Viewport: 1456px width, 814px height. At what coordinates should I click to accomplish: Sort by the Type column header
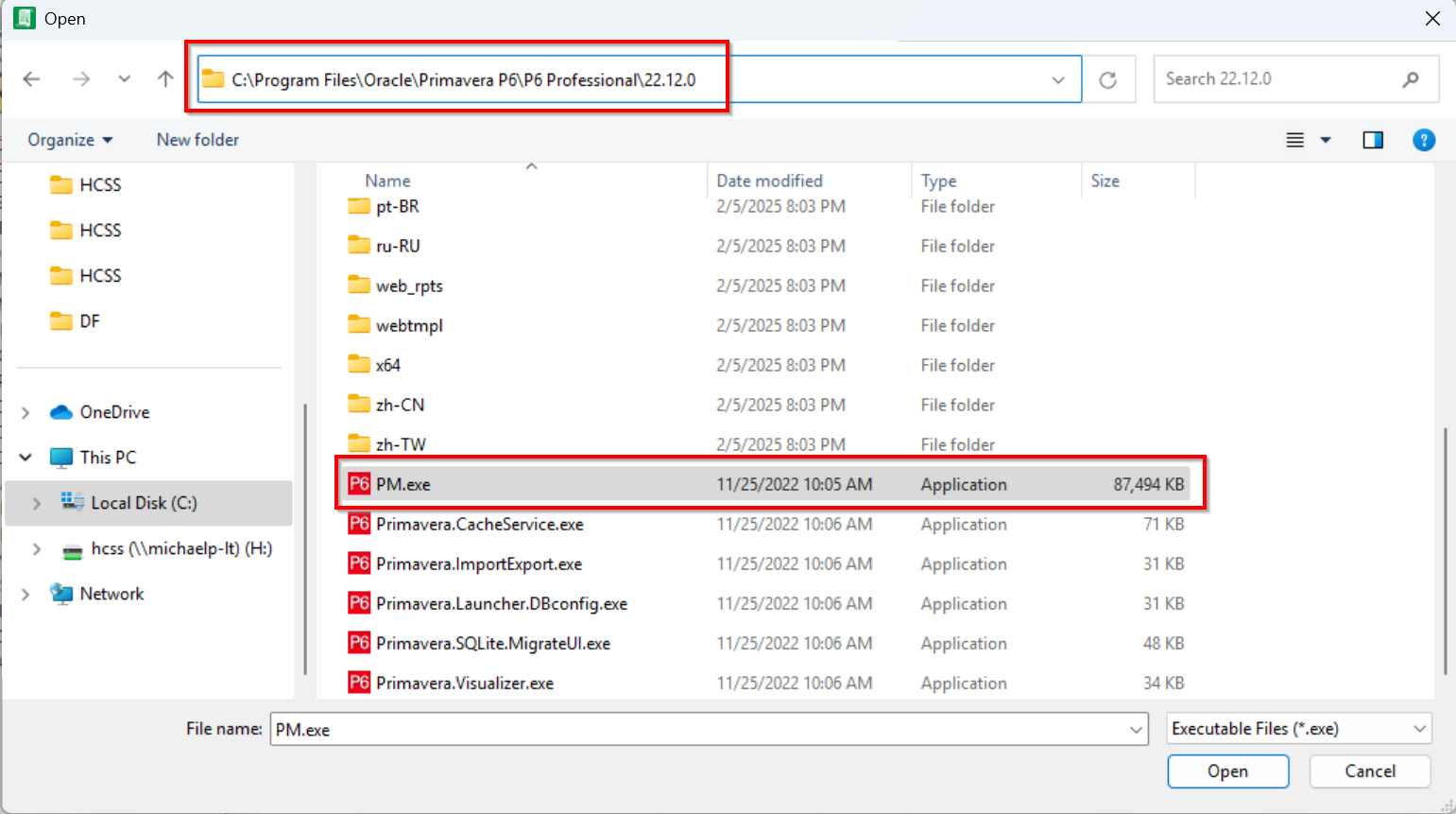tap(938, 181)
